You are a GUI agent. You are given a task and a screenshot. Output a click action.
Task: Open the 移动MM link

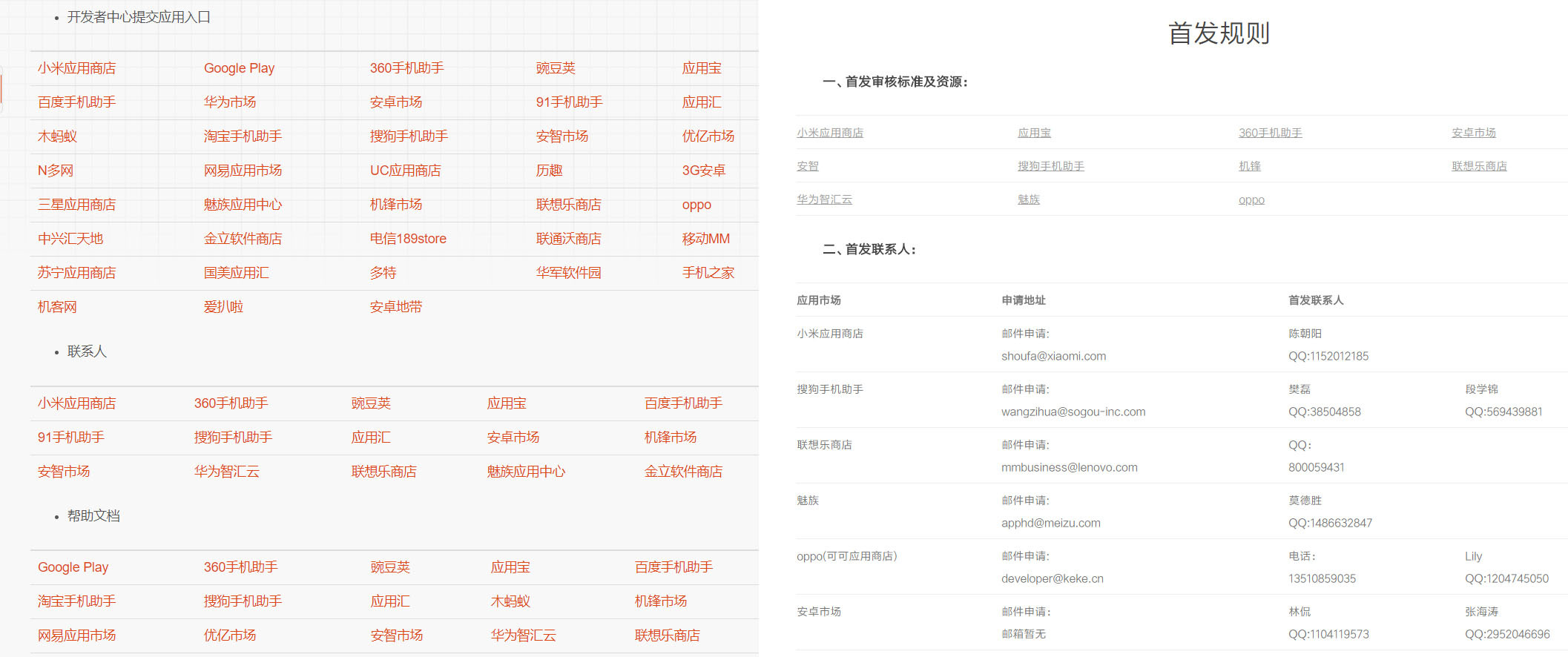705,239
